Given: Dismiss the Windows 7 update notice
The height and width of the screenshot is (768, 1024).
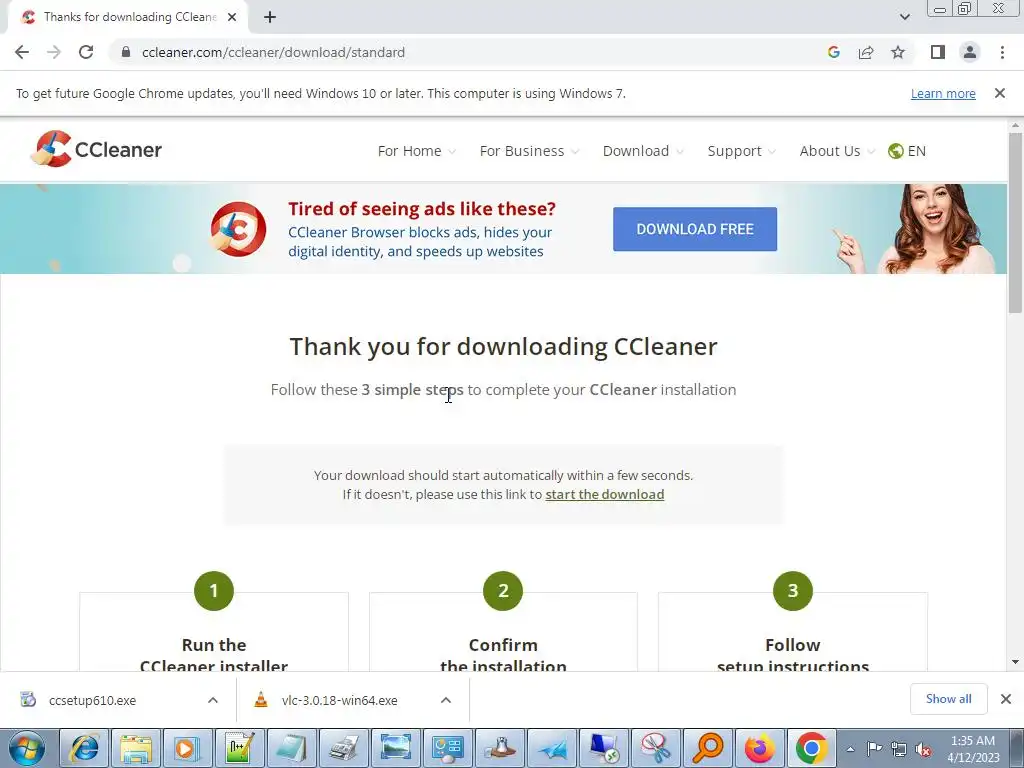Looking at the screenshot, I should point(999,93).
